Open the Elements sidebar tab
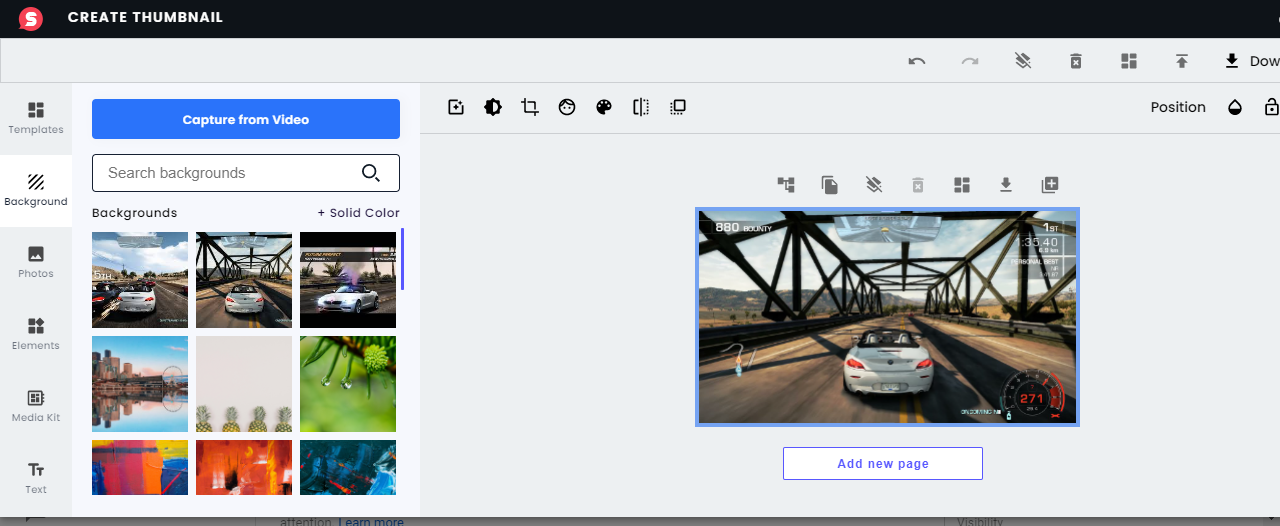The image size is (1280, 526). point(36,334)
